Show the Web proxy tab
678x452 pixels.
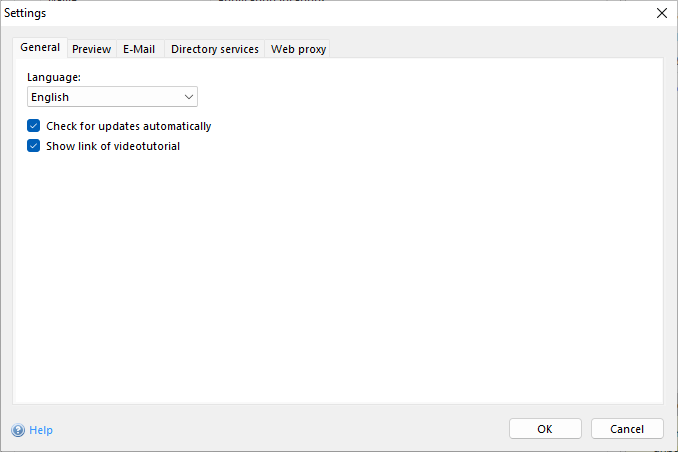pos(298,49)
